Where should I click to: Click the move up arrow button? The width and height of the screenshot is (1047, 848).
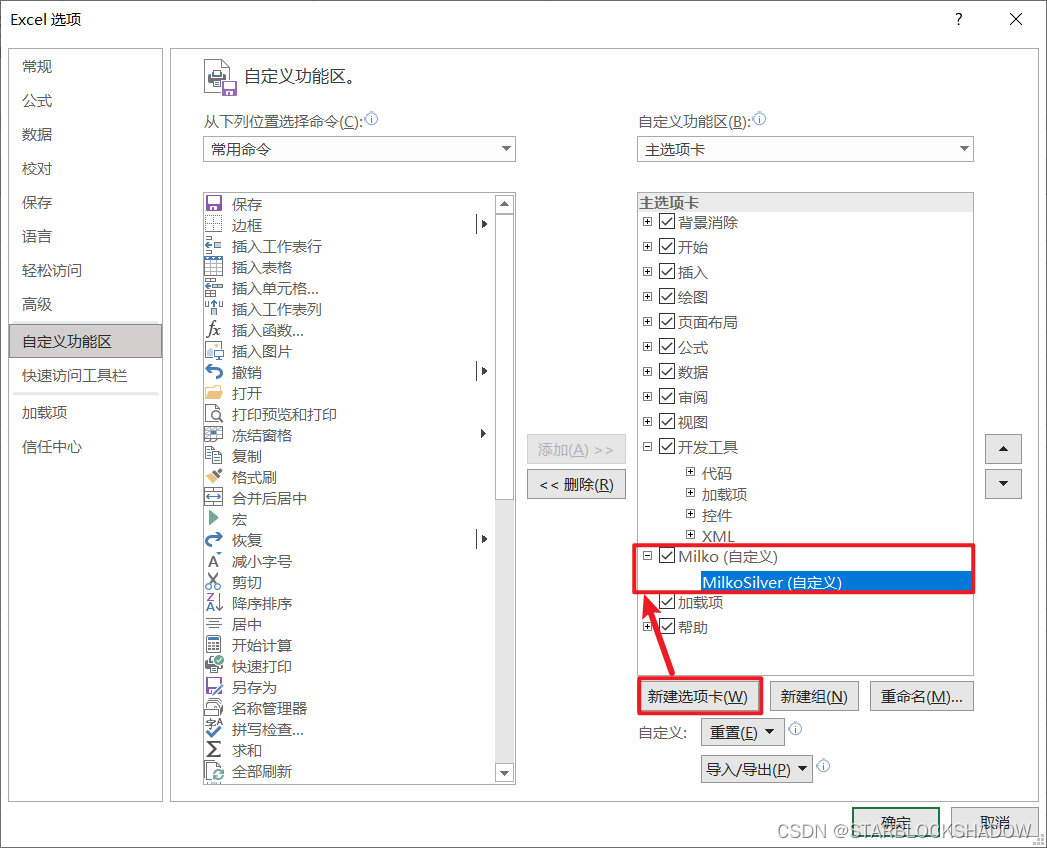click(x=1003, y=449)
